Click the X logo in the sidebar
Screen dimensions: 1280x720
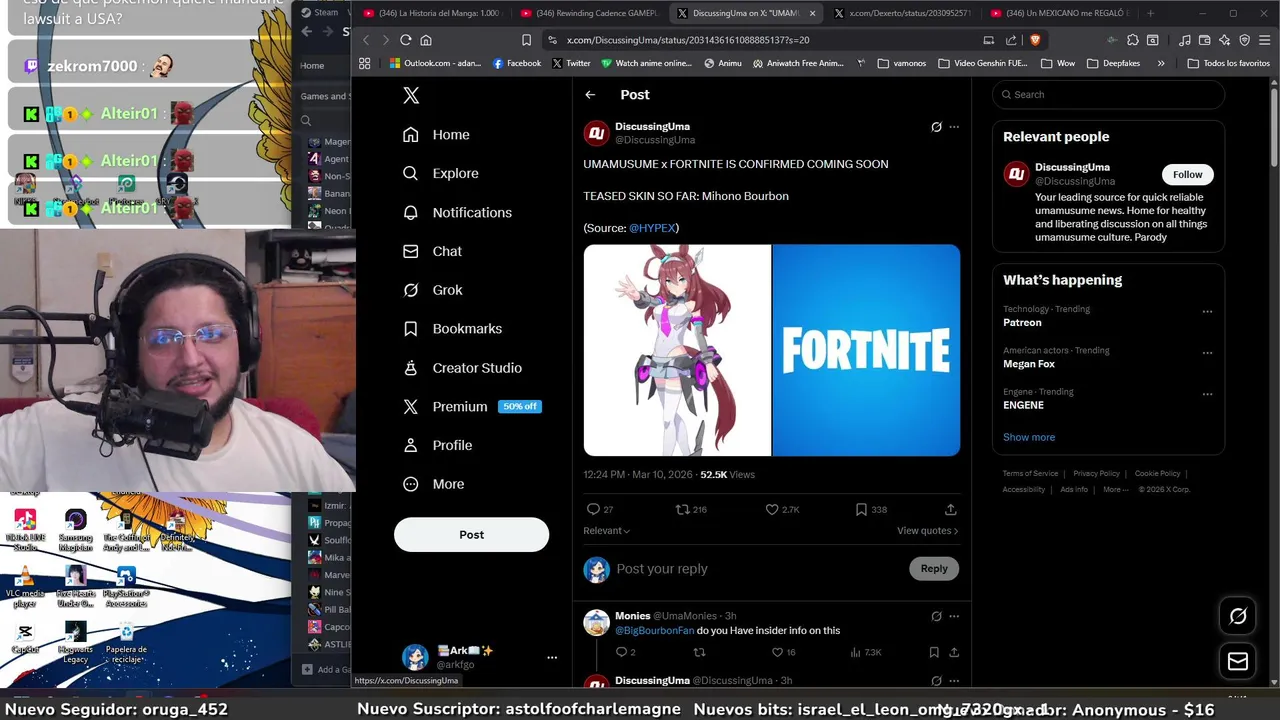pos(411,95)
